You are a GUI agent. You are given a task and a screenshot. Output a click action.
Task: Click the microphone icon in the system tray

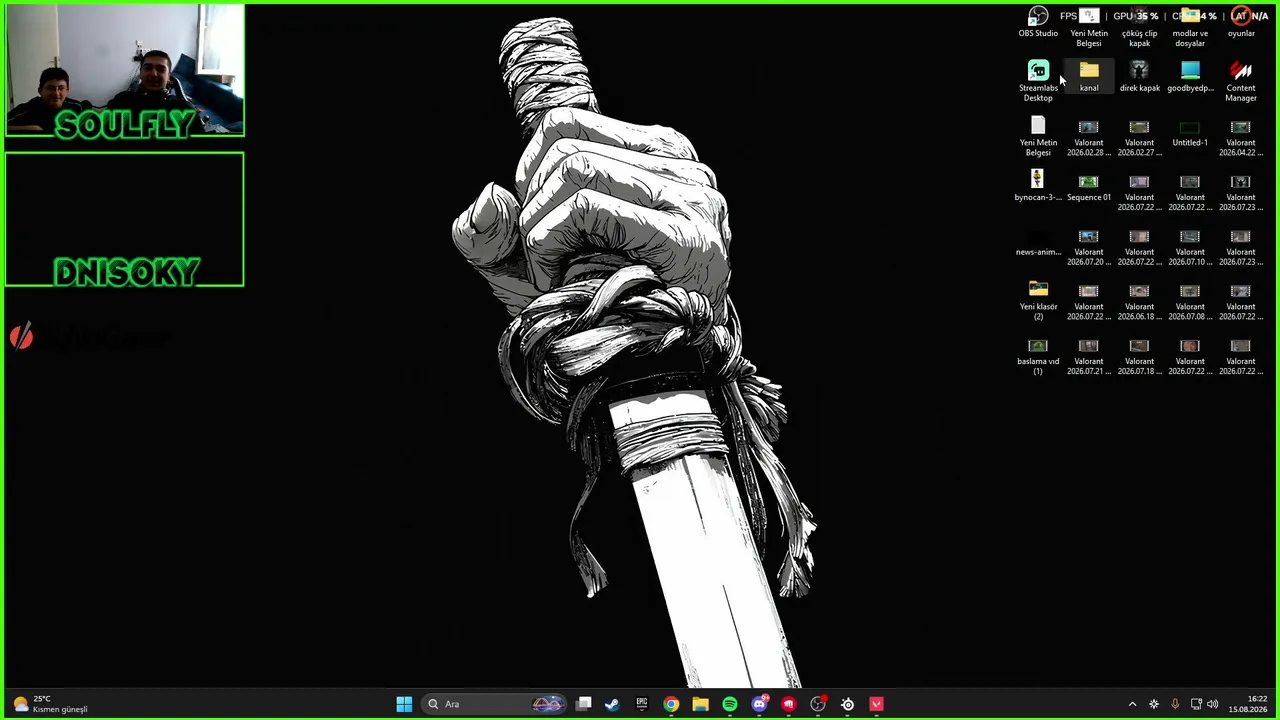click(1175, 704)
